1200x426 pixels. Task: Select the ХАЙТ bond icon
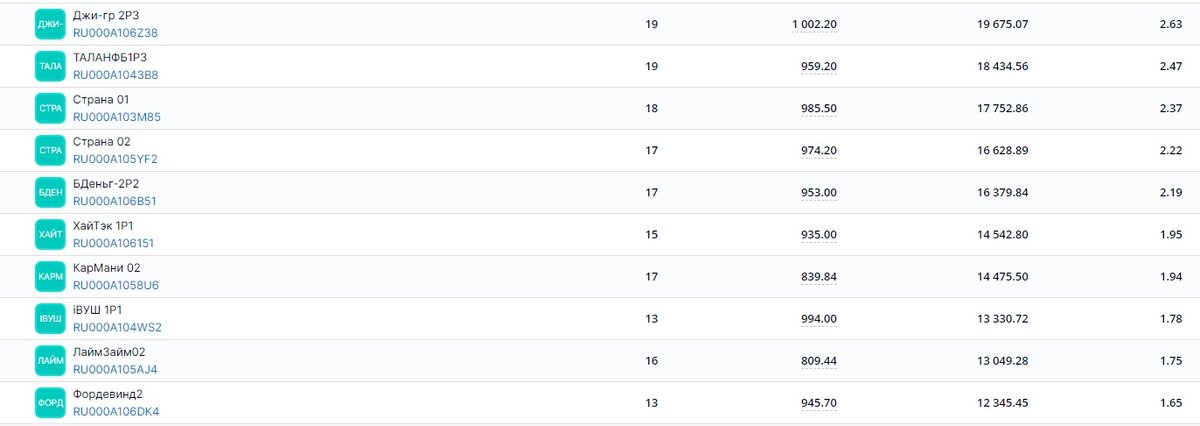click(50, 234)
